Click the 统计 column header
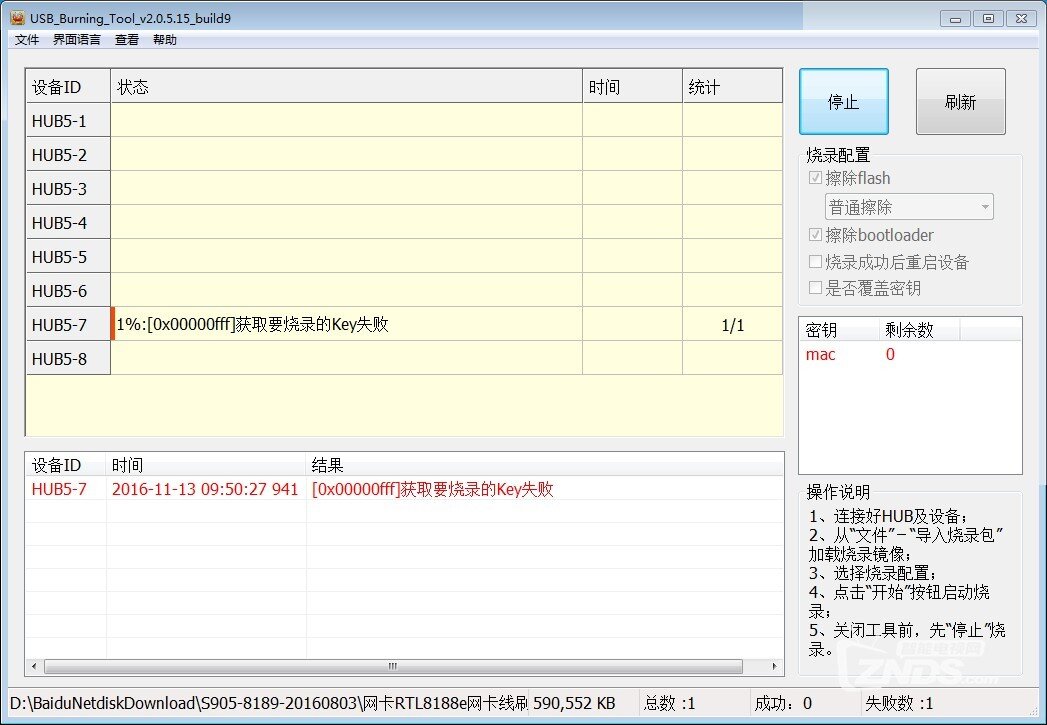 click(731, 87)
